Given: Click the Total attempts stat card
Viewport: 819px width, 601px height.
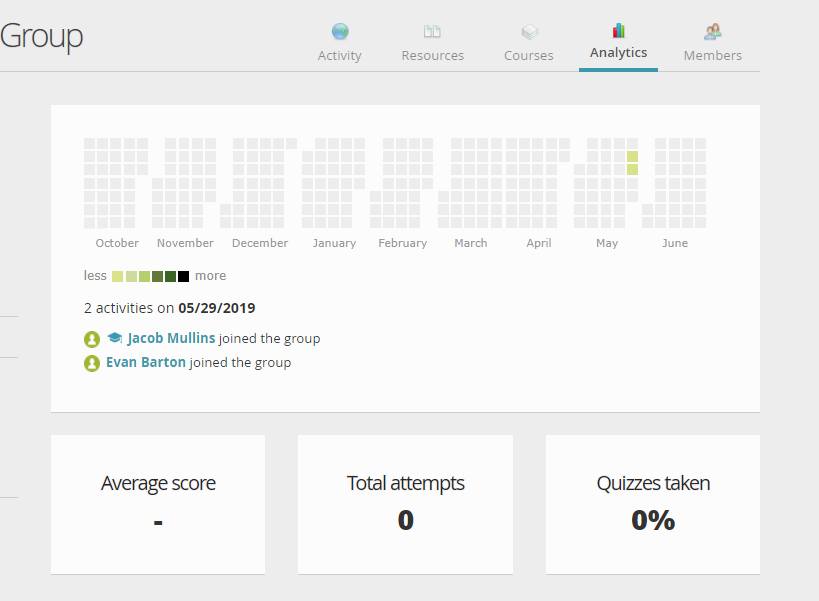Looking at the screenshot, I should point(405,504).
